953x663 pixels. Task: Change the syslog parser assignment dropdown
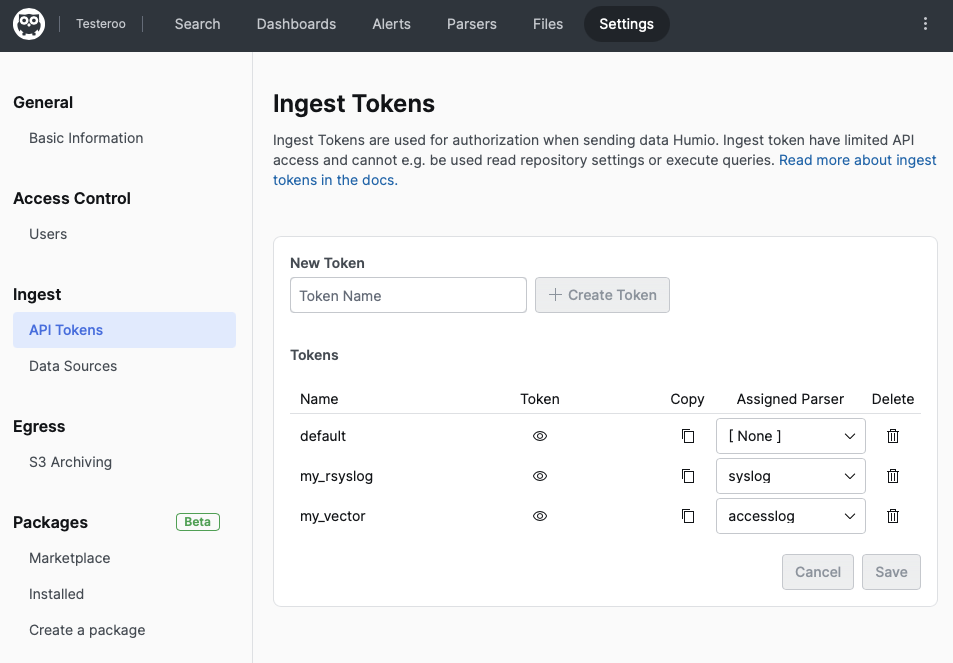(790, 476)
